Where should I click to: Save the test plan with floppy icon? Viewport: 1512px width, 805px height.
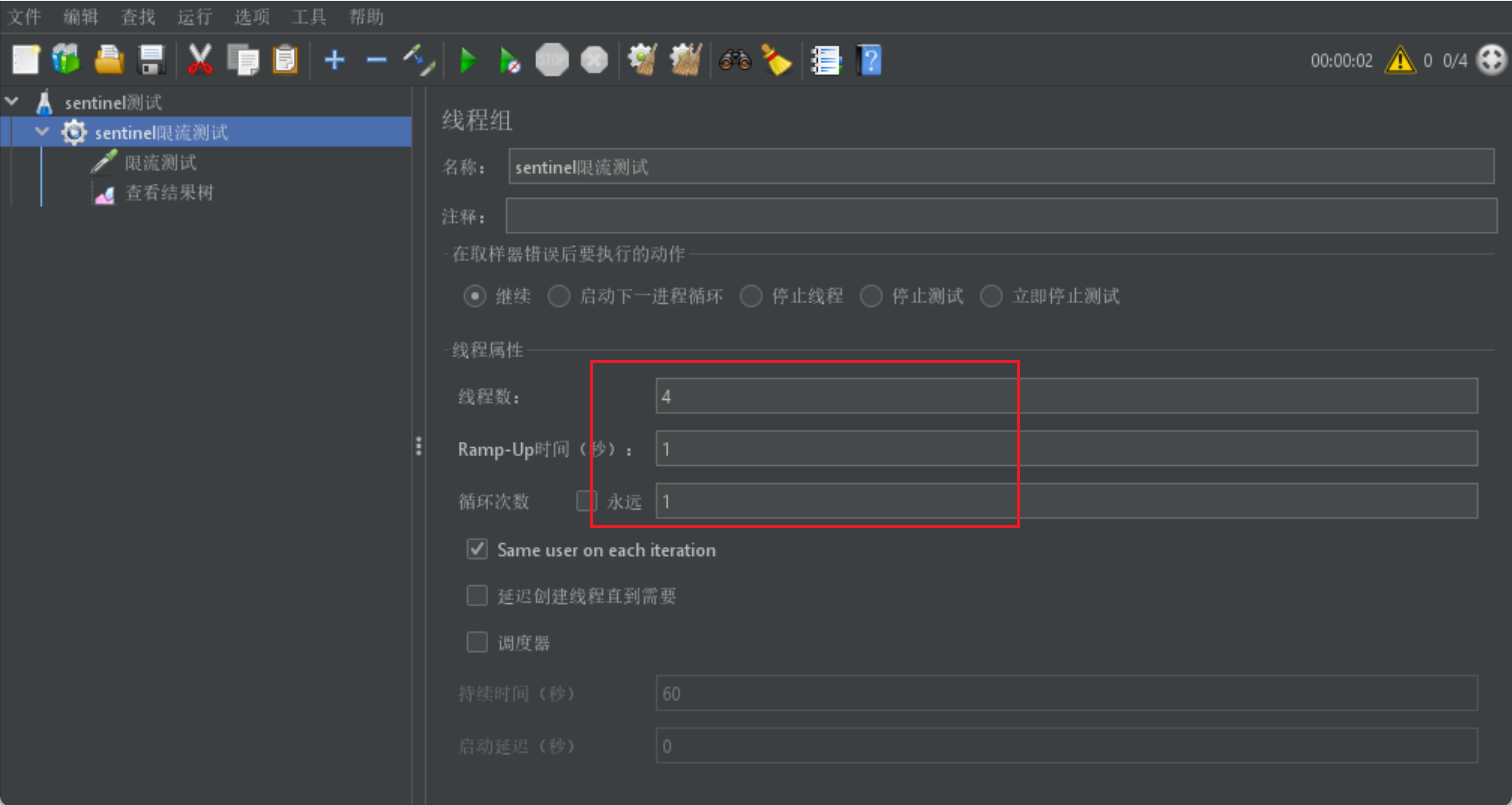tap(151, 60)
